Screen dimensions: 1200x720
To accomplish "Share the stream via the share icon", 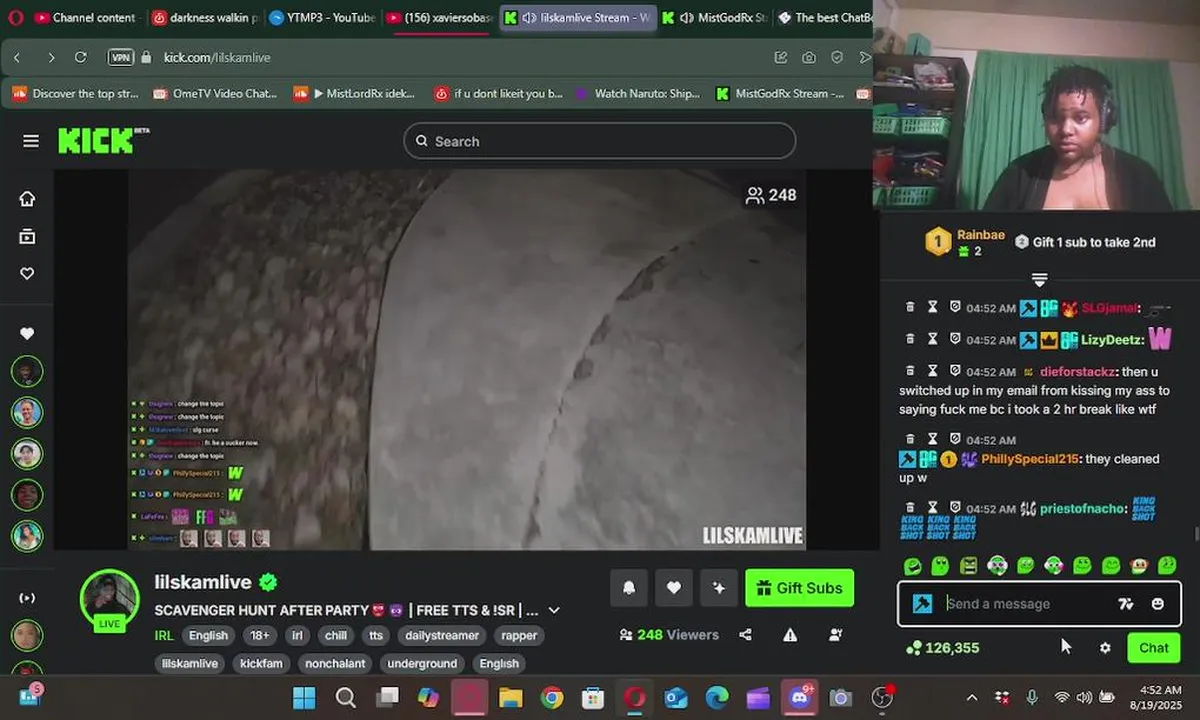I will tap(745, 635).
